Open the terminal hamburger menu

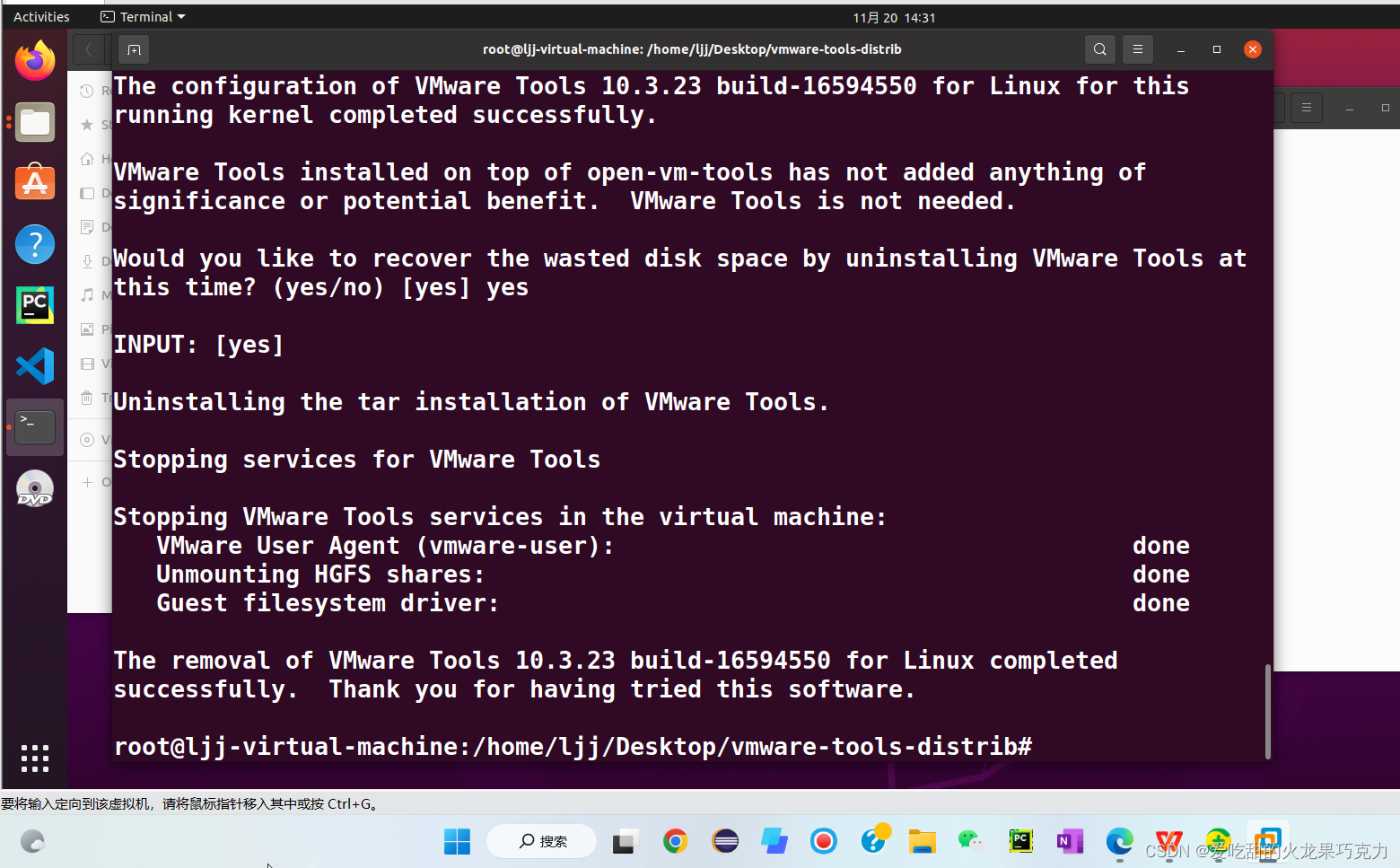[1137, 49]
